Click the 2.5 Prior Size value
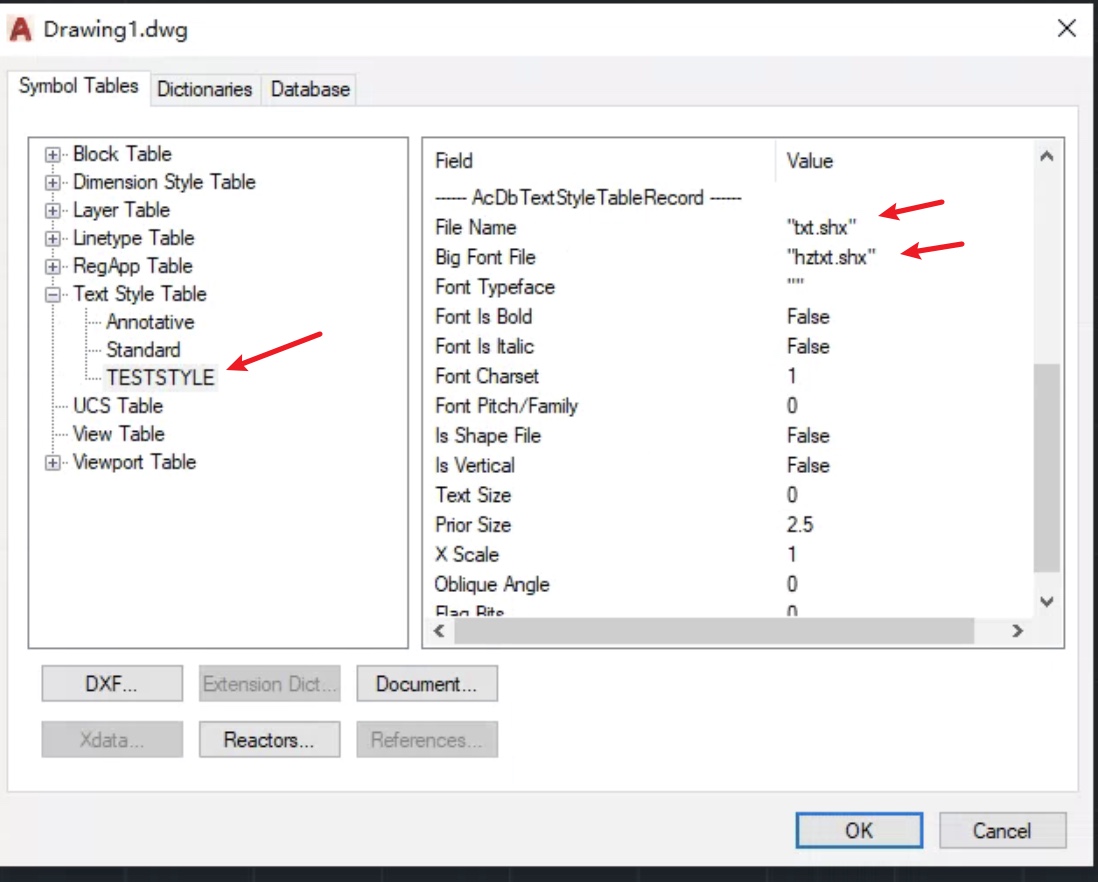The image size is (1098, 882). click(x=800, y=525)
